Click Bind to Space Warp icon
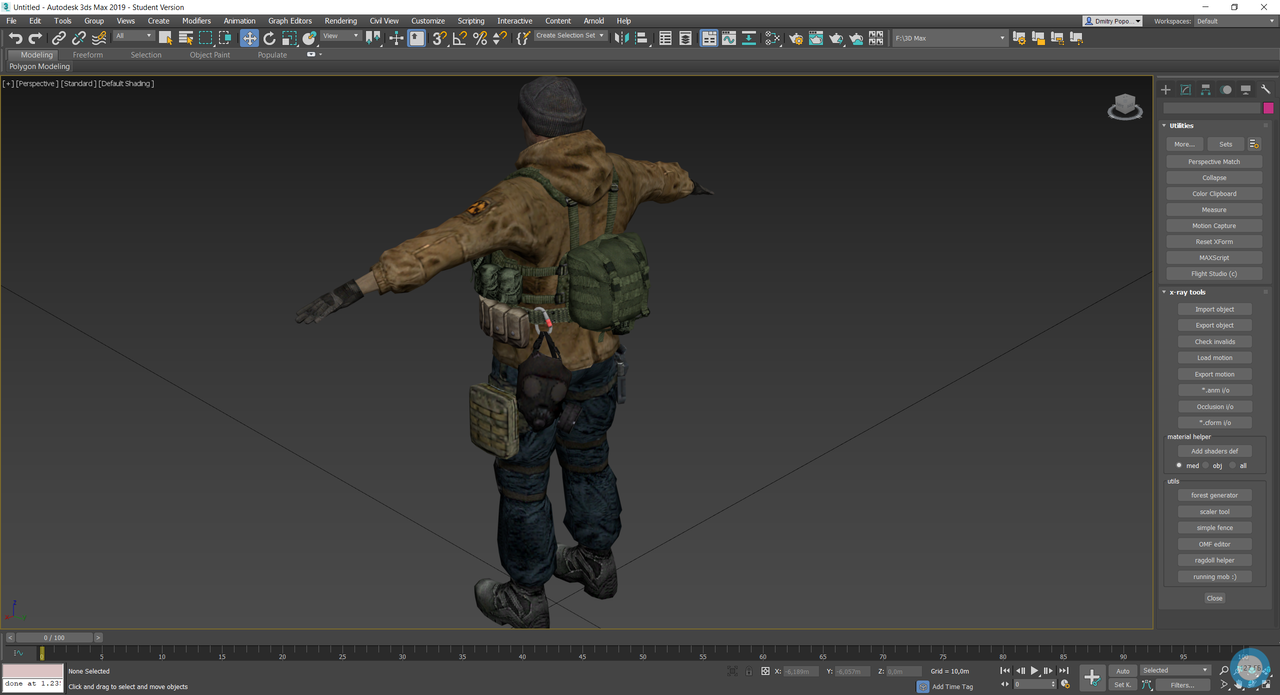1280x695 pixels. 99,38
